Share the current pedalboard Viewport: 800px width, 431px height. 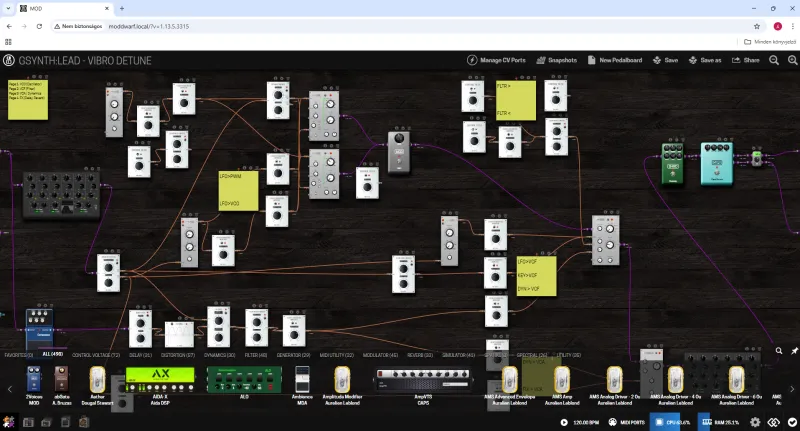coord(745,60)
